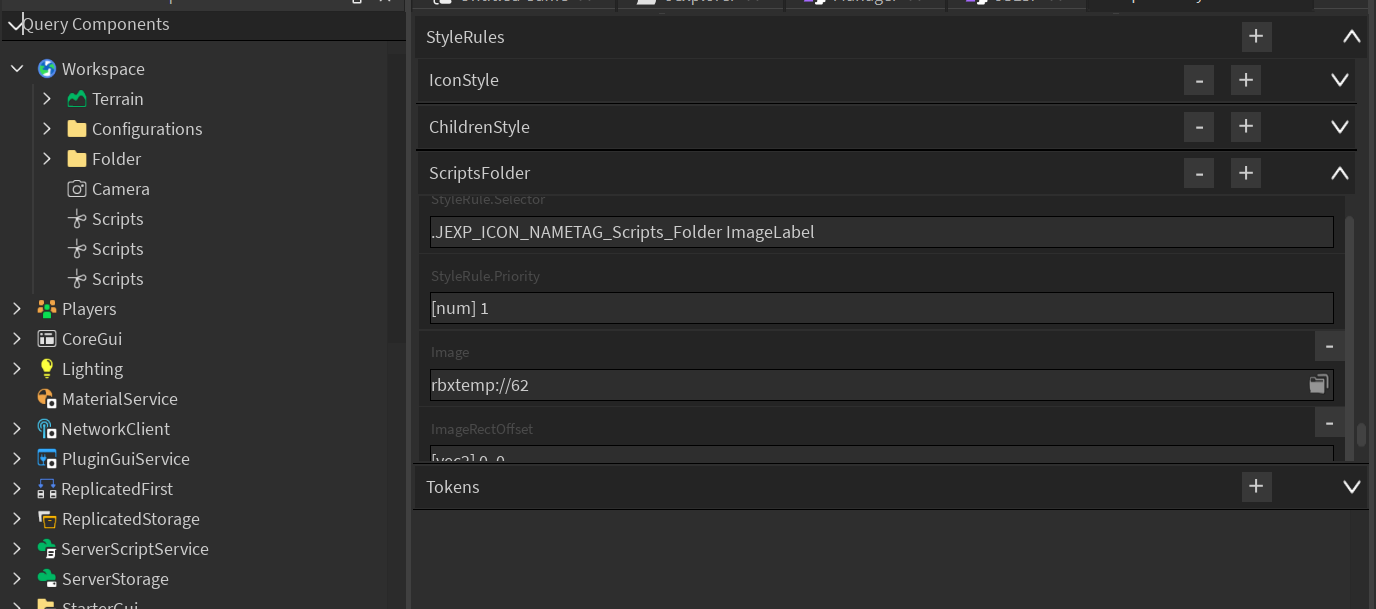This screenshot has width=1376, height=609.
Task: Collapse the ScriptsFolder rule
Action: pyautogui.click(x=1340, y=173)
